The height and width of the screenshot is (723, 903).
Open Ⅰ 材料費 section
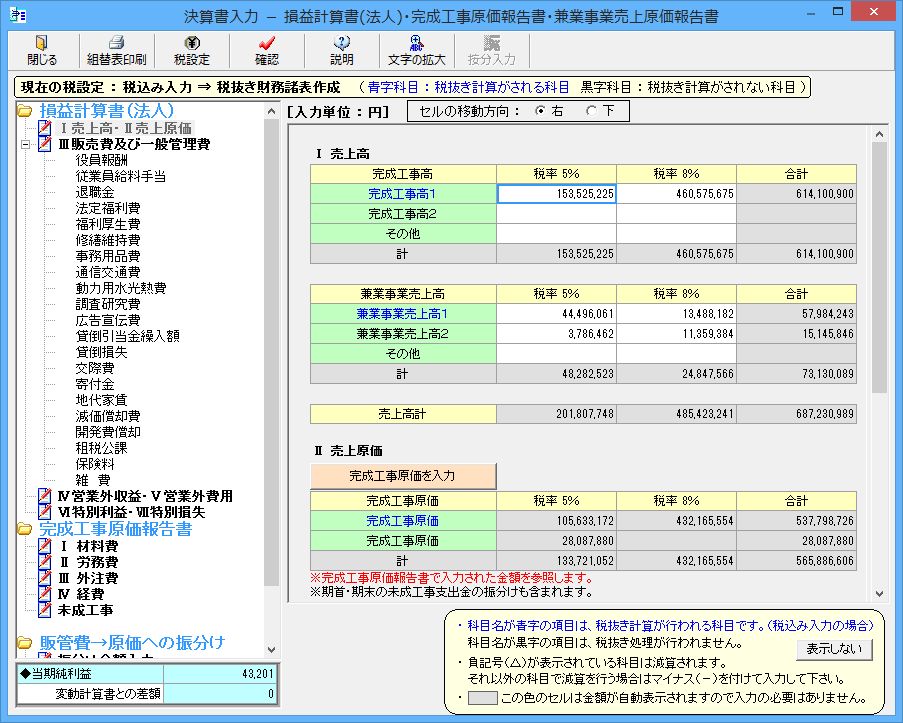tap(88, 546)
